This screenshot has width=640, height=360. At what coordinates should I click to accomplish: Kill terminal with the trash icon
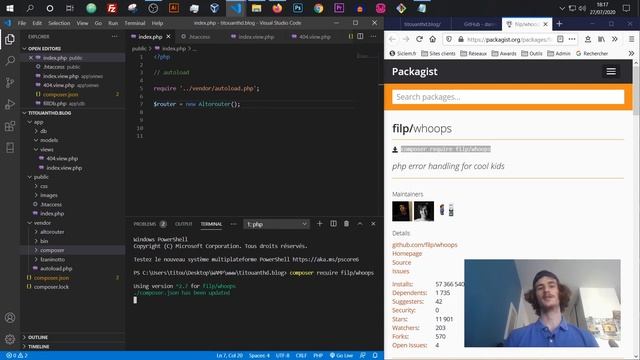click(x=347, y=224)
